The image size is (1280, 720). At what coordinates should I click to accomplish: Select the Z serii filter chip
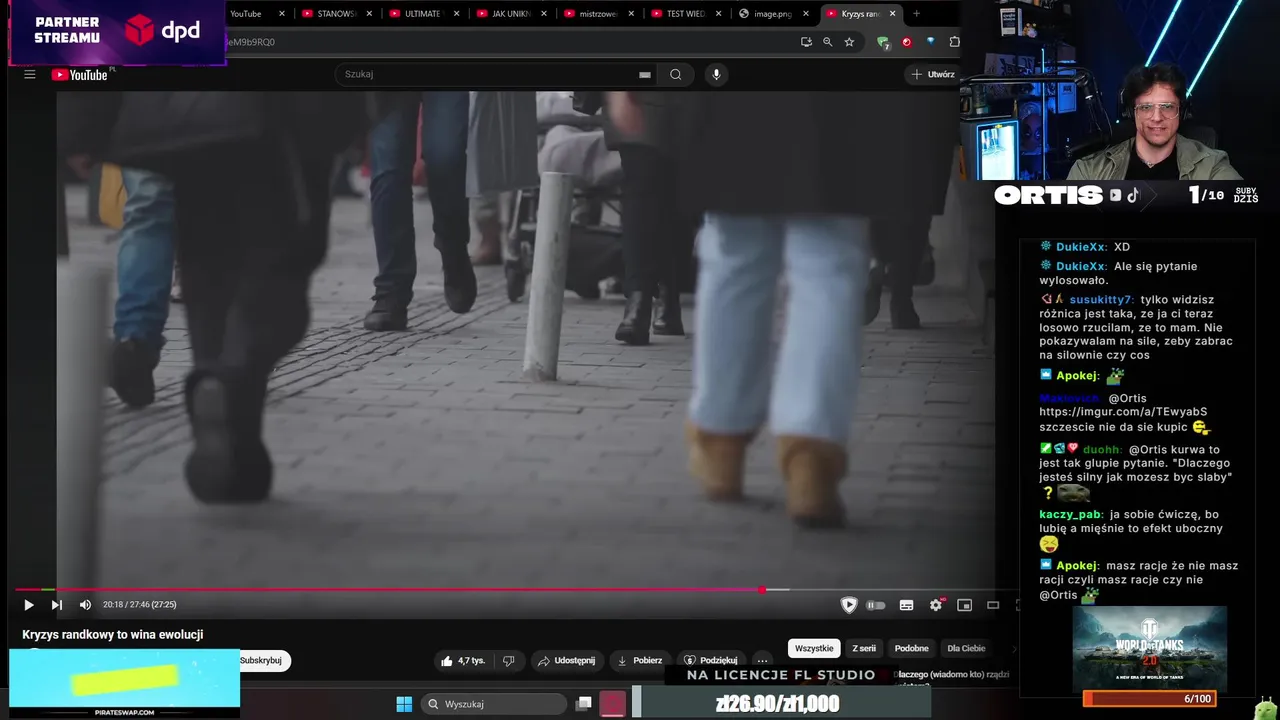(864, 648)
